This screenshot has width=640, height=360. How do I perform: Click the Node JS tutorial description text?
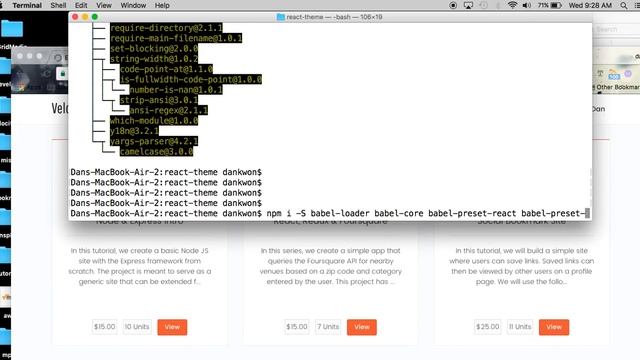pos(140,266)
